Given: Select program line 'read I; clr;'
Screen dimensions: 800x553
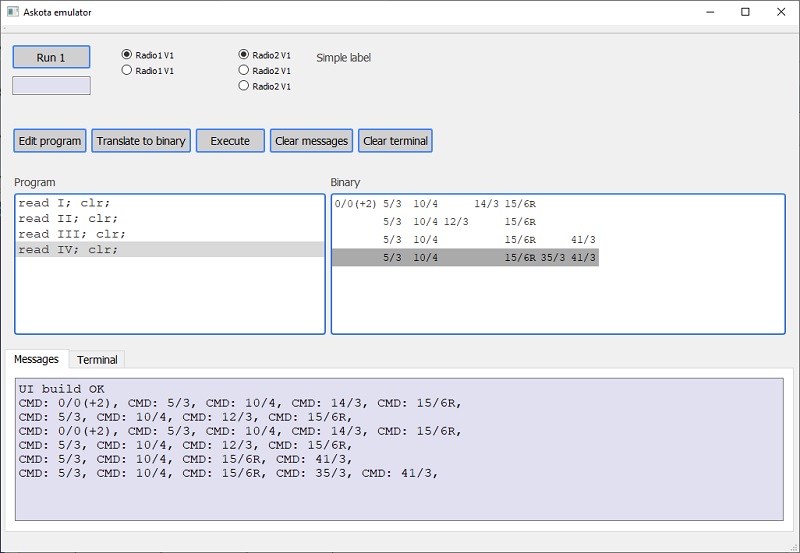Looking at the screenshot, I should pos(170,203).
